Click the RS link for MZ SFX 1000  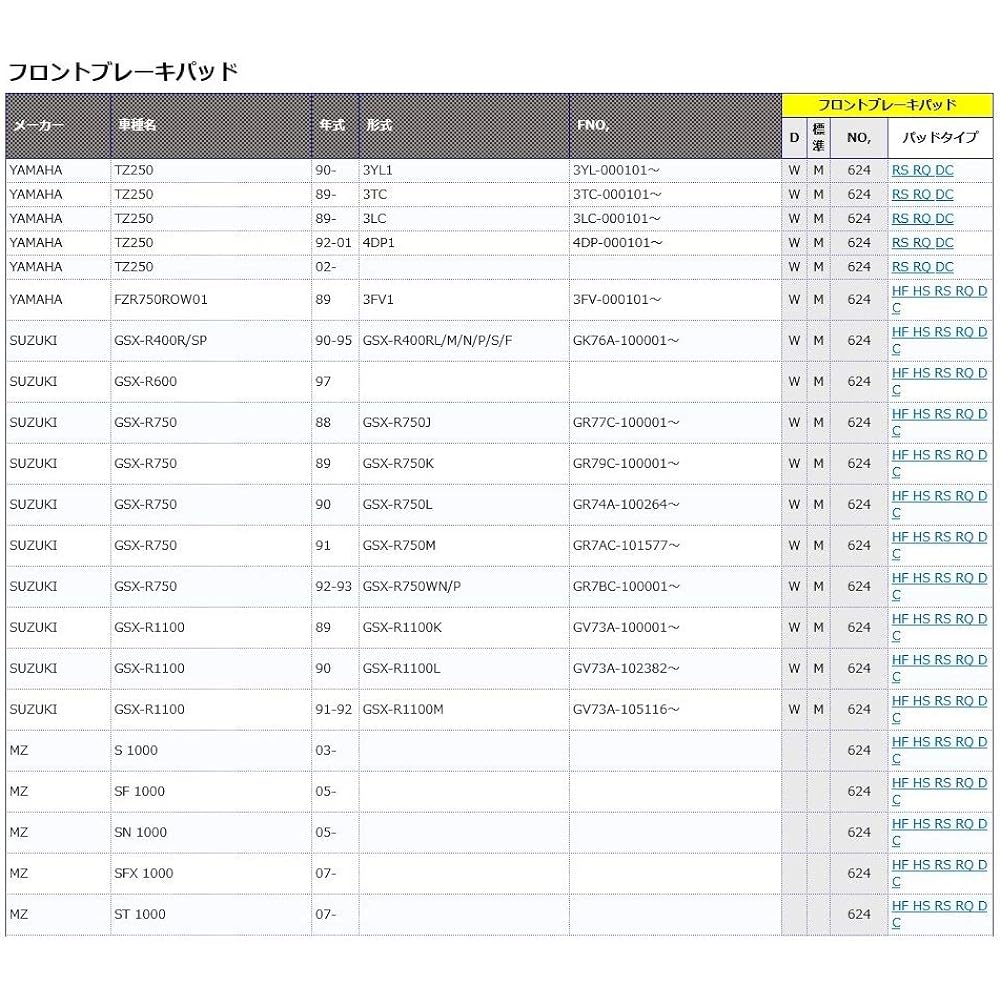point(943,865)
